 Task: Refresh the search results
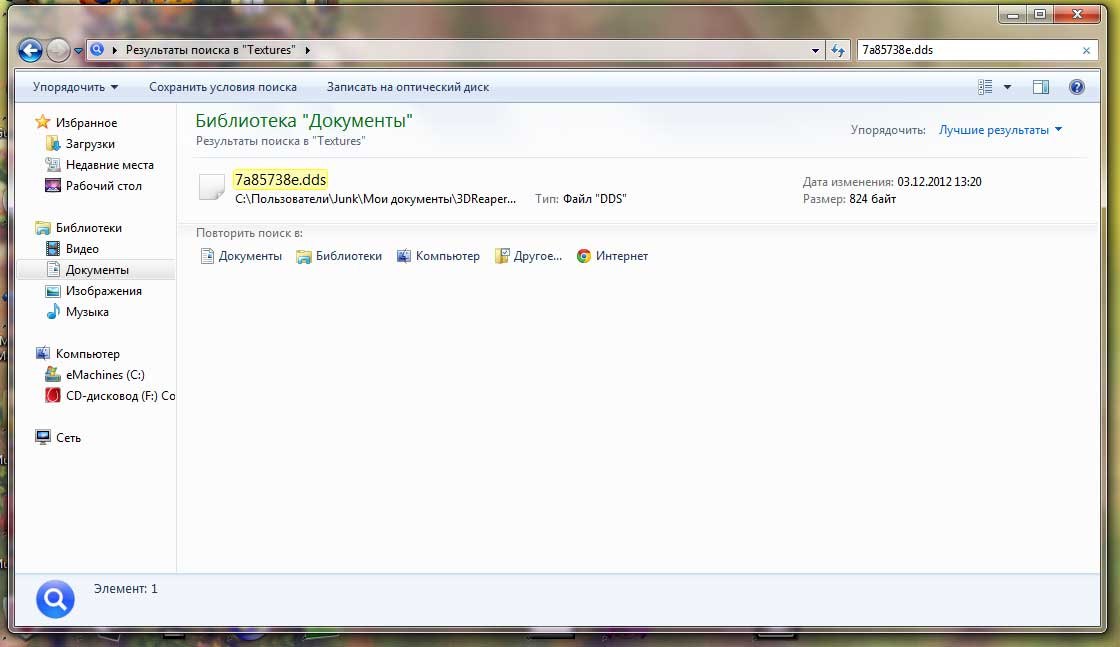point(838,51)
